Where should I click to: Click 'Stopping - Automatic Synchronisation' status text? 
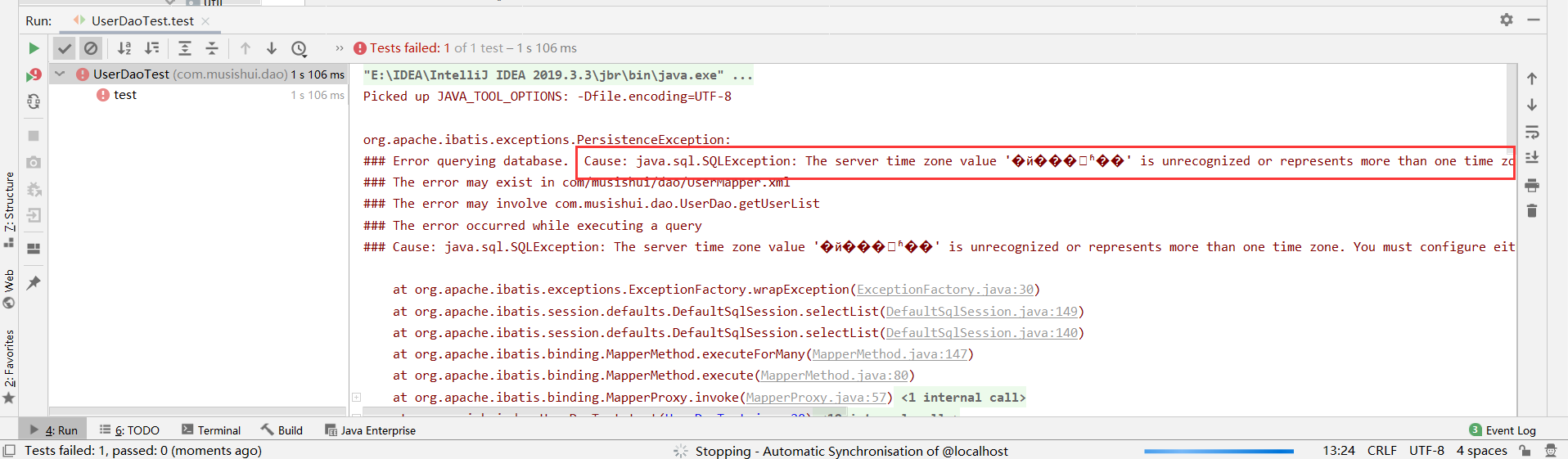tap(851, 451)
